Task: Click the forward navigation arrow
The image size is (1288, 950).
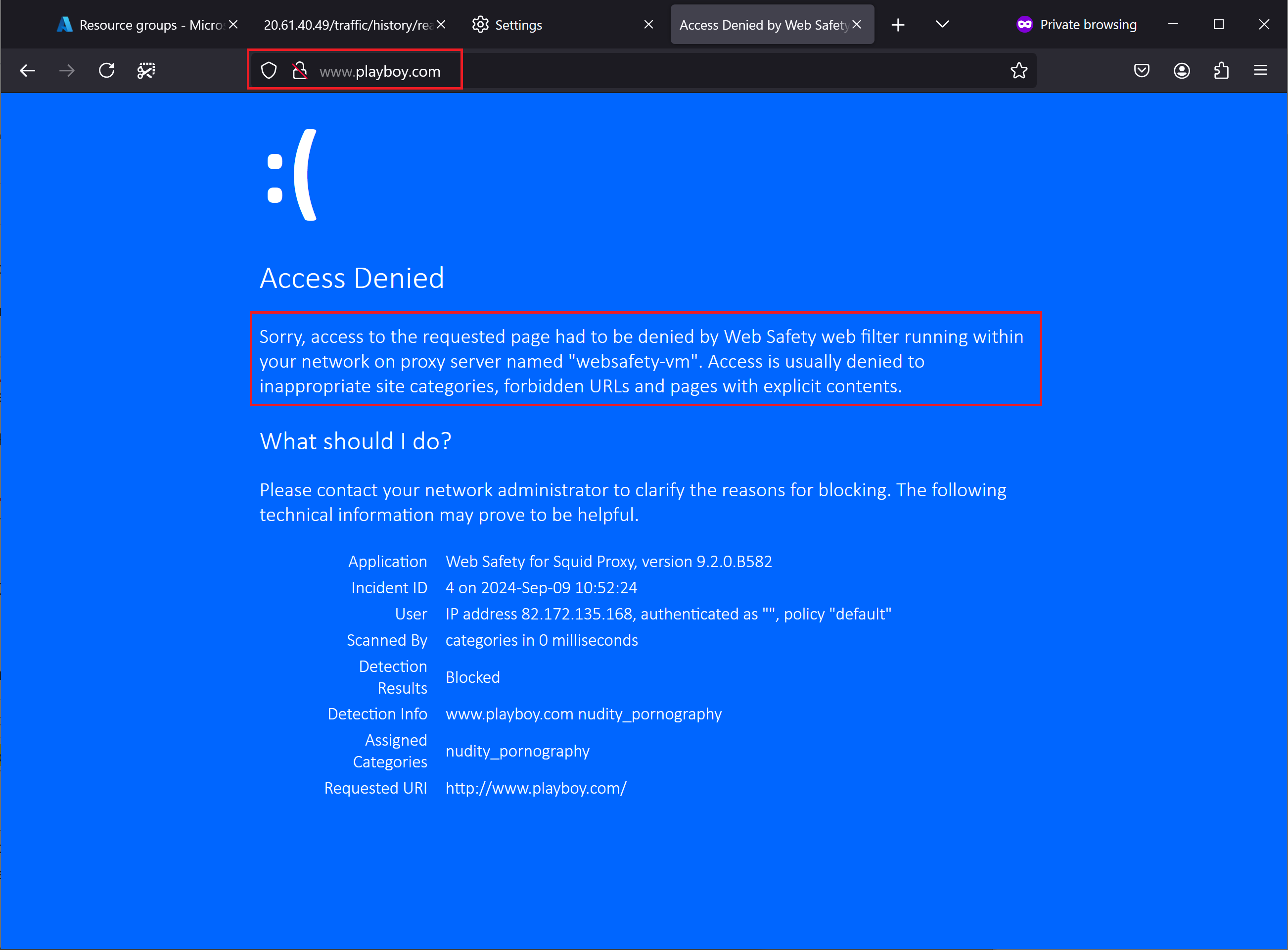Action: tap(67, 71)
